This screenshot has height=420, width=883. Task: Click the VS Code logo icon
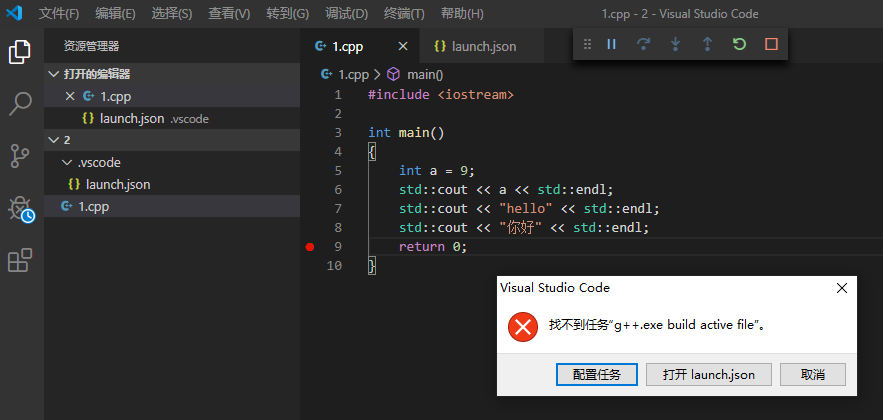point(15,13)
